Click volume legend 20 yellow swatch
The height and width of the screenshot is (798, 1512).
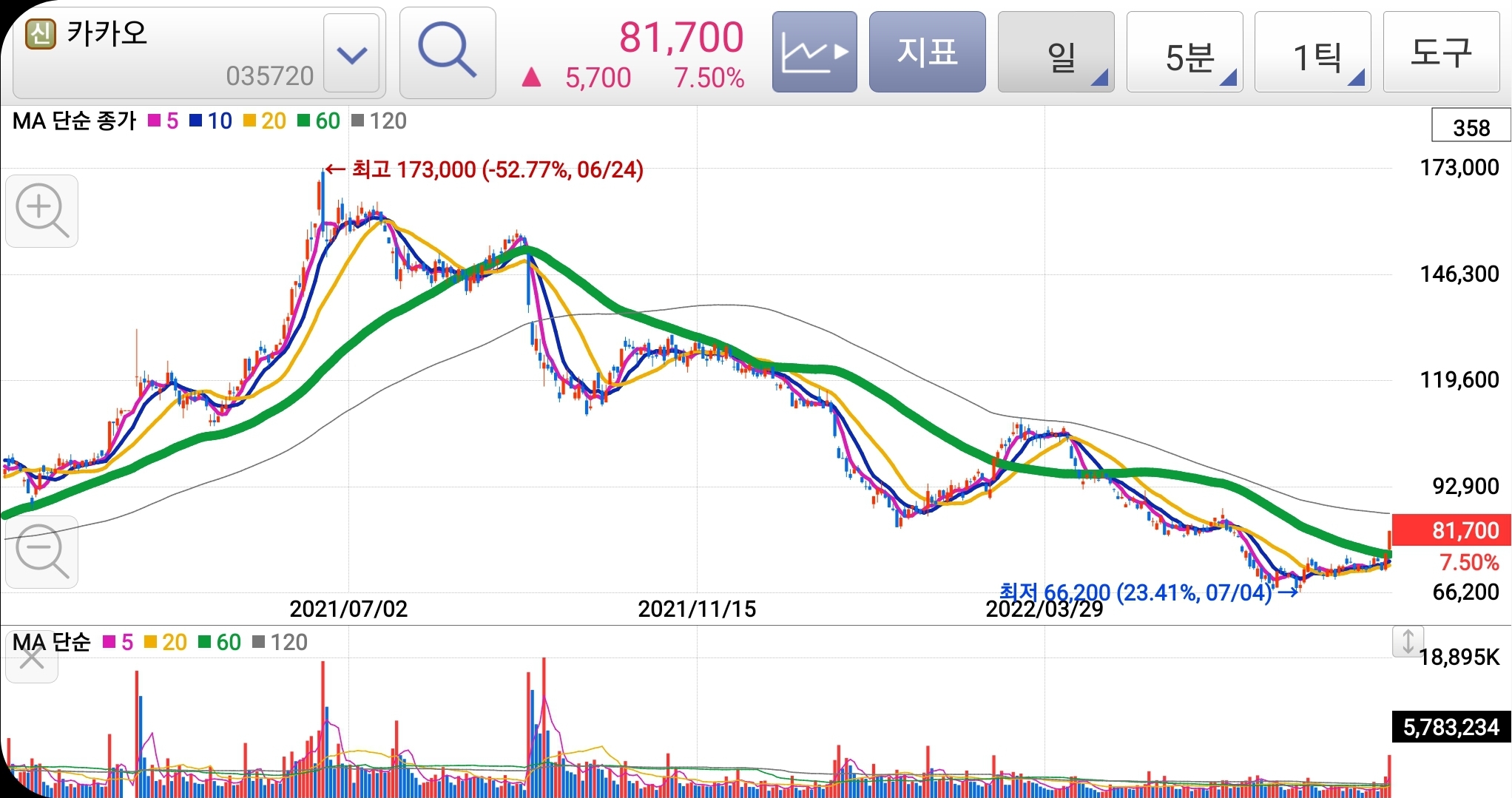pos(151,642)
